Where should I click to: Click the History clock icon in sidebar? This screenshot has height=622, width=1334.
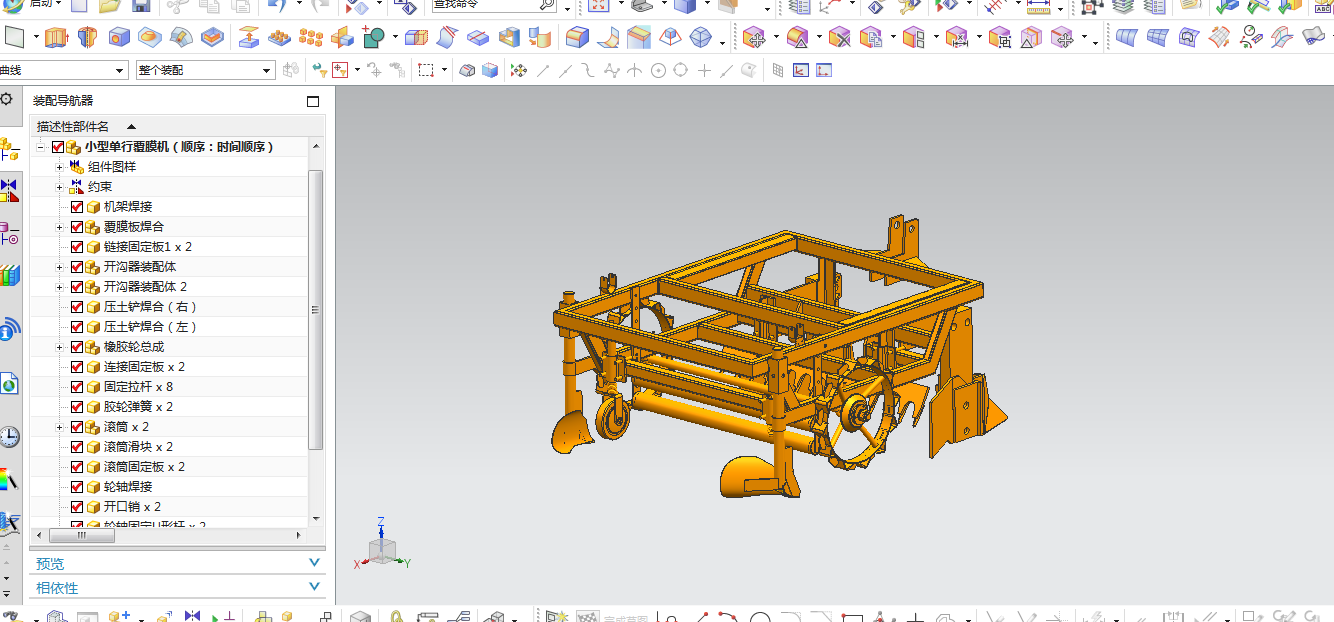9,436
